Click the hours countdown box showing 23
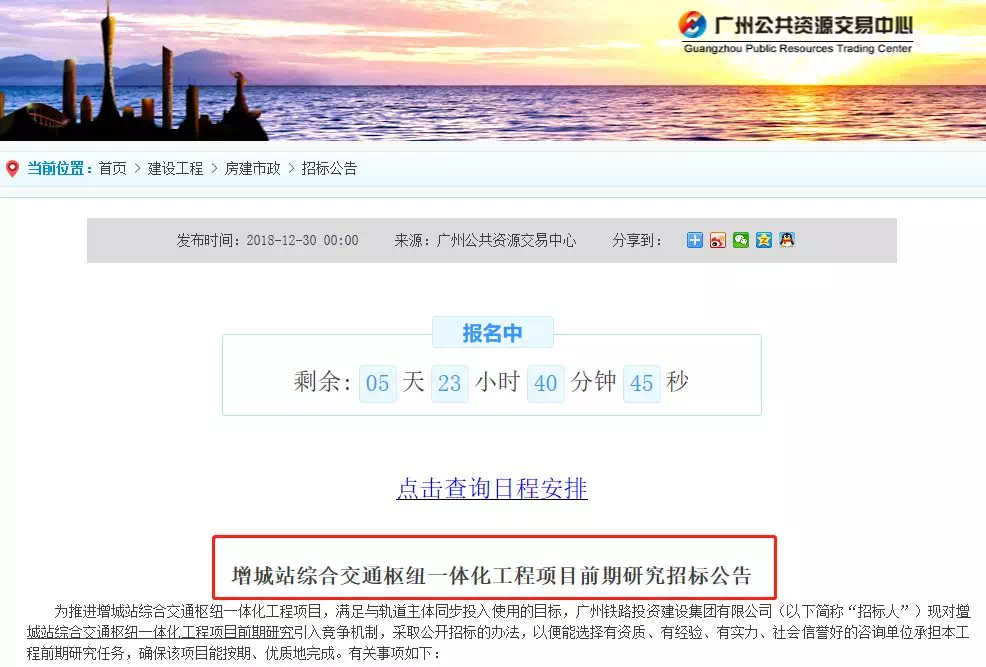 [450, 383]
